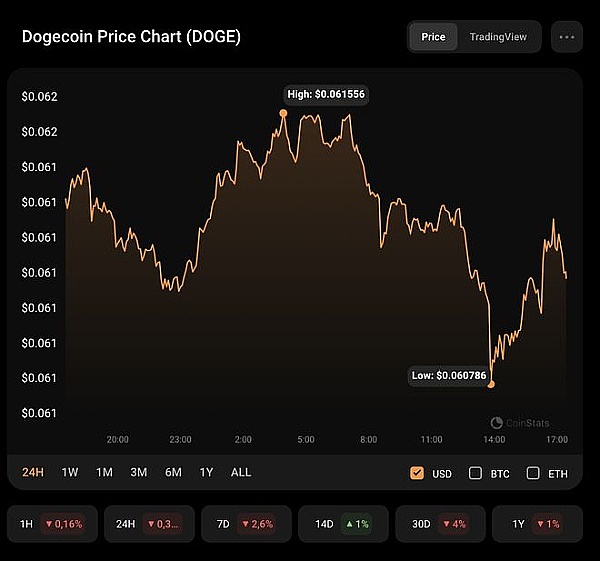Switch to the TradingView tab
600x561 pixels.
(498, 37)
